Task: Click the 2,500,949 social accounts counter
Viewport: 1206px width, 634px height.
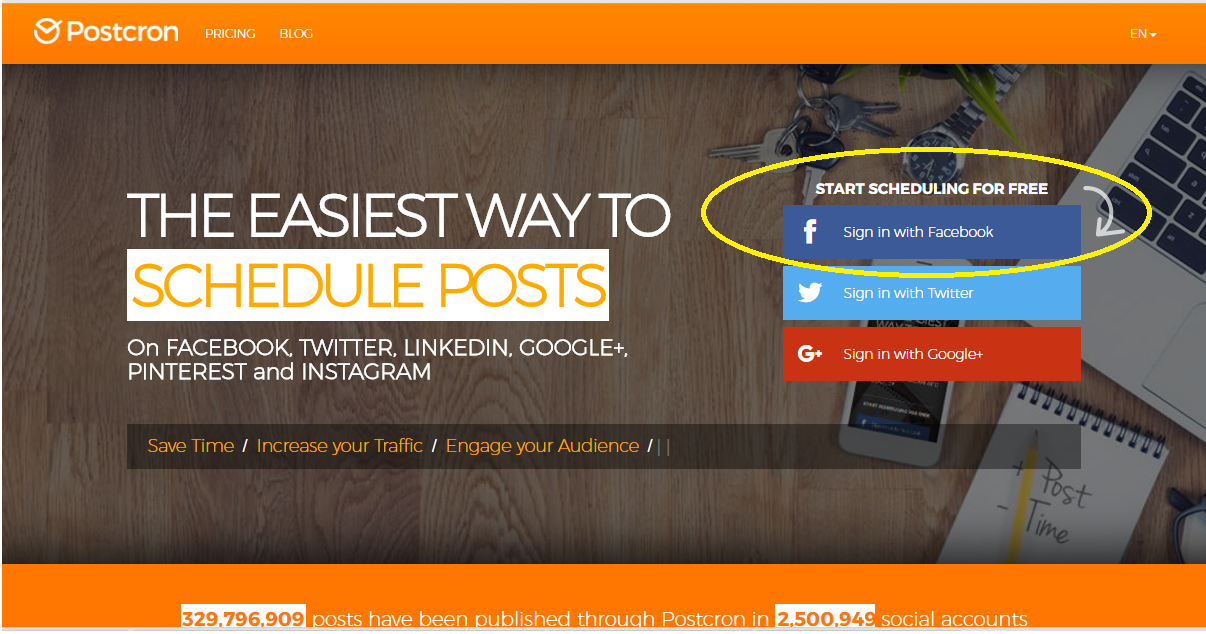Action: pyautogui.click(x=824, y=619)
